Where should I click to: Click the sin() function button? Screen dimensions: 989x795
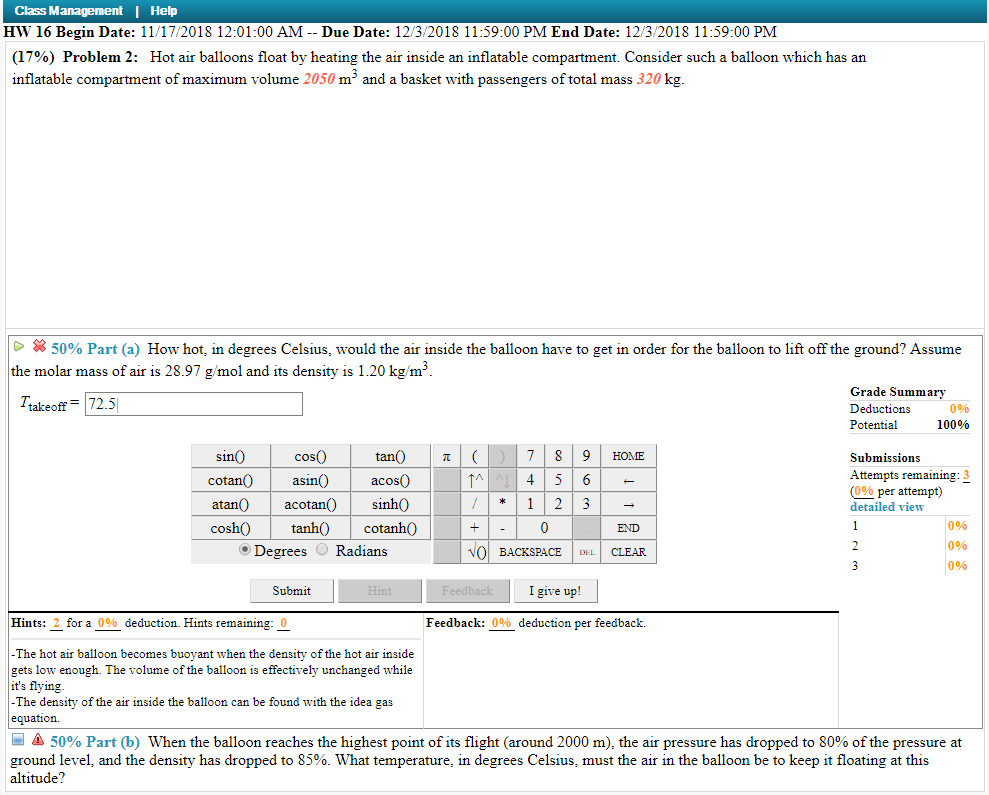tap(229, 456)
